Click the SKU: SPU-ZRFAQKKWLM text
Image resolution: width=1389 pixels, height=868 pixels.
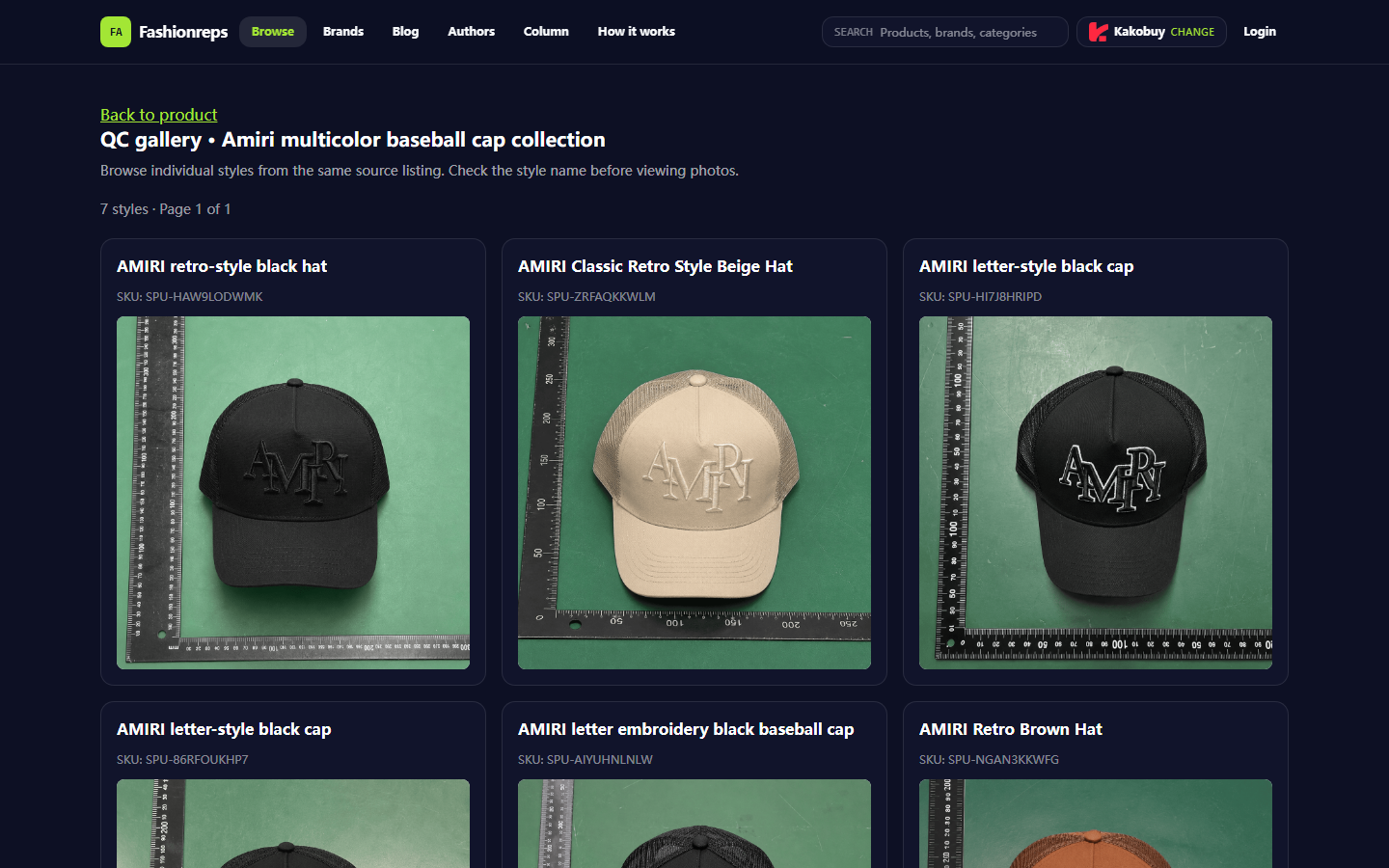coord(586,297)
